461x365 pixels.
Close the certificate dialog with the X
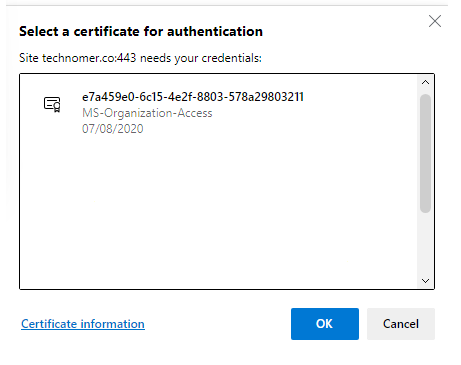pyautogui.click(x=435, y=21)
